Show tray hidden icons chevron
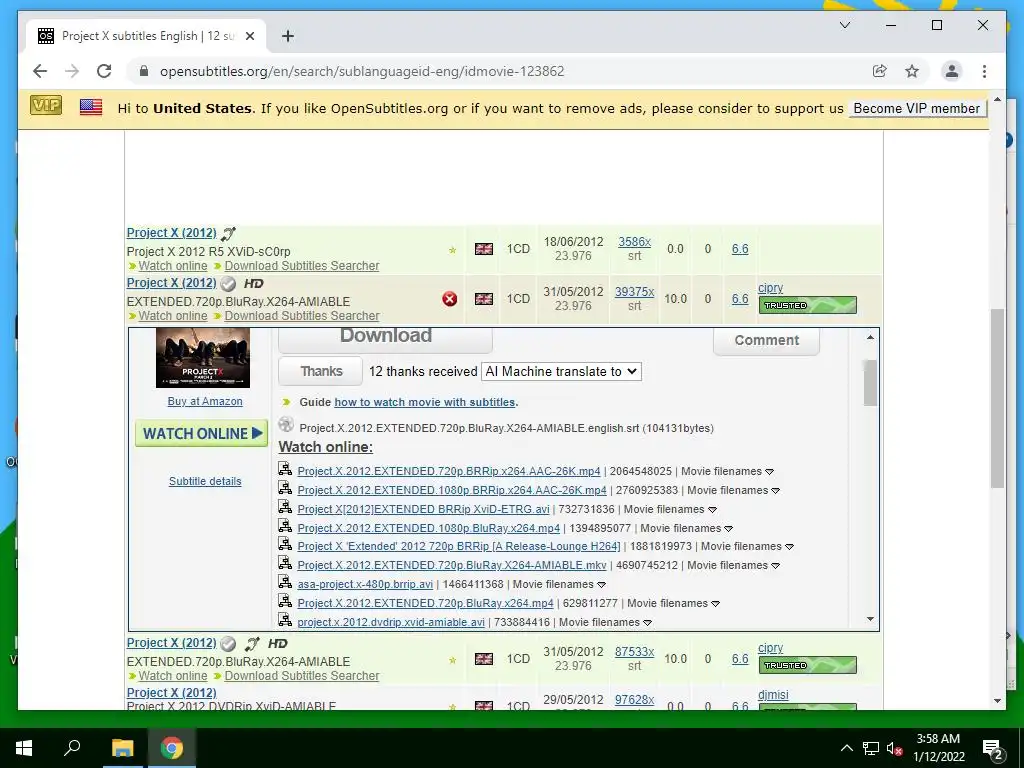The width and height of the screenshot is (1024, 768). [846, 748]
